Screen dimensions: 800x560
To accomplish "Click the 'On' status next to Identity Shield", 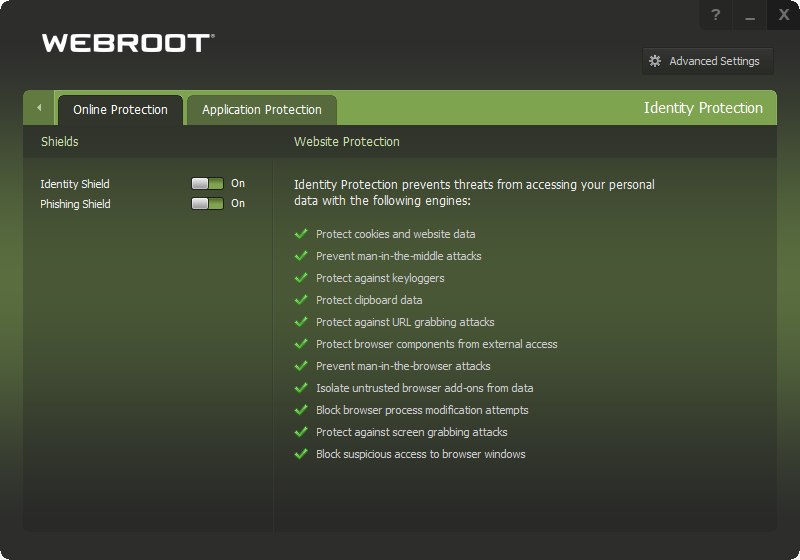I will click(238, 184).
